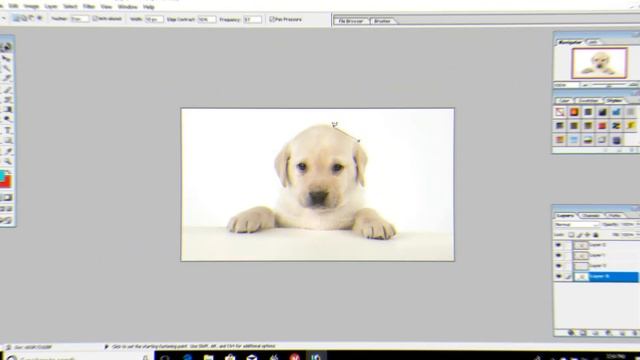Switch to the Paths tab
The width and height of the screenshot is (640, 360).
tap(615, 216)
